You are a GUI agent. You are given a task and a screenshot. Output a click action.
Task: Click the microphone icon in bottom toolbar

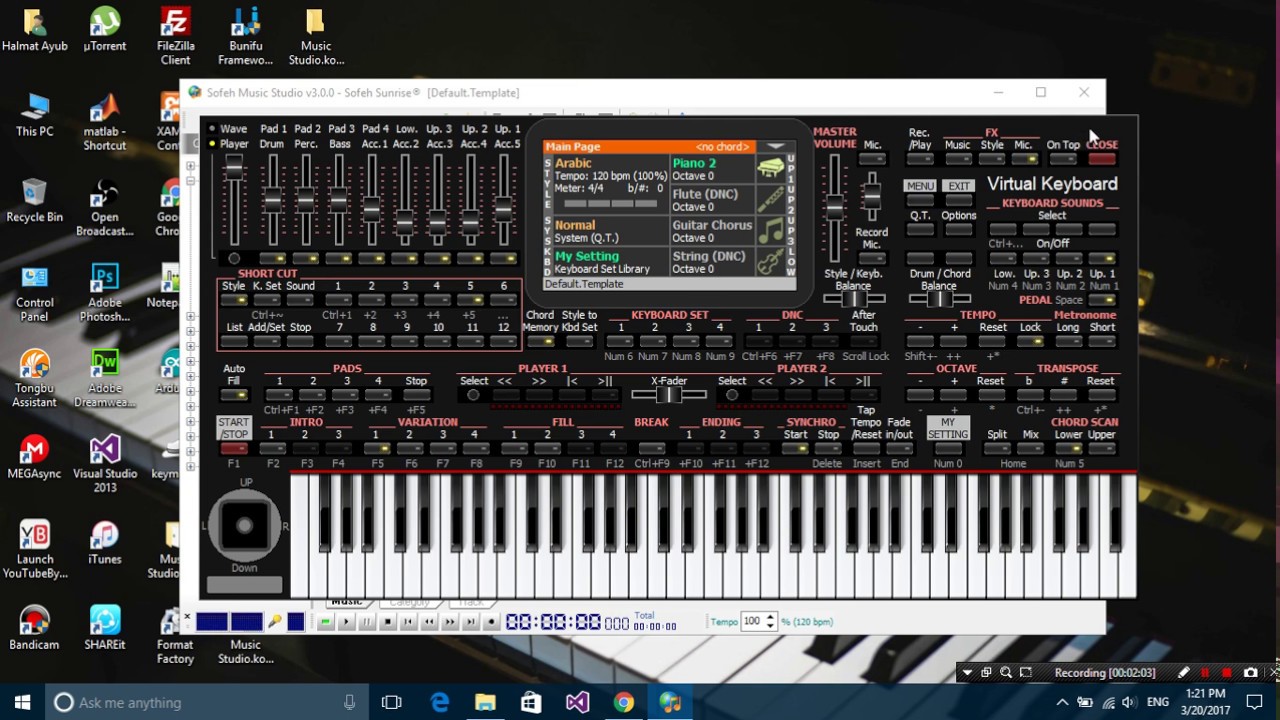[x=275, y=622]
